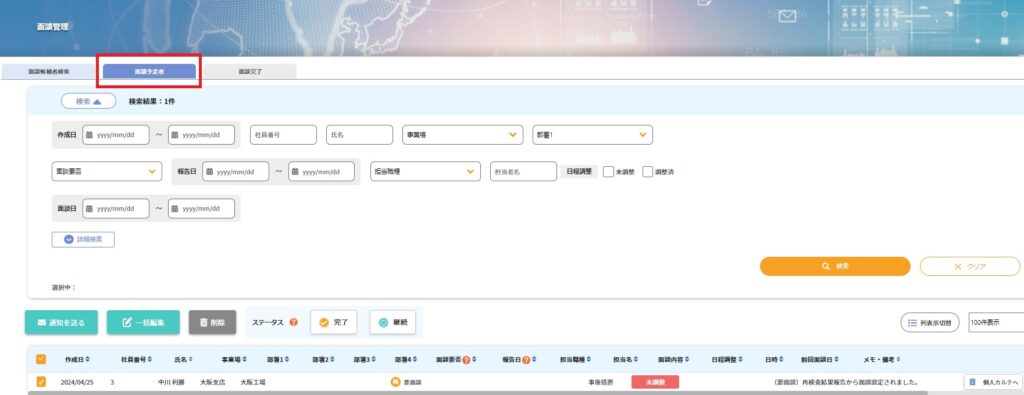Click the クリア button

coord(970,266)
